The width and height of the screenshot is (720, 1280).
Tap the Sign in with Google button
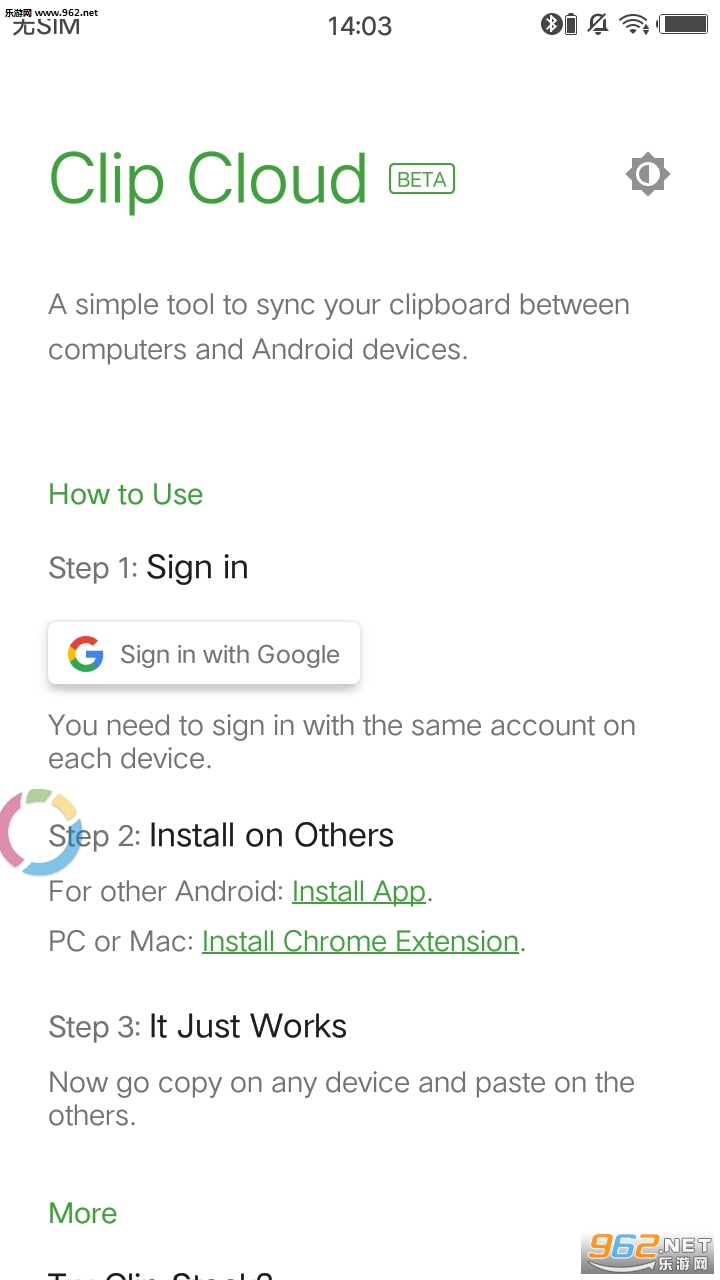coord(204,654)
